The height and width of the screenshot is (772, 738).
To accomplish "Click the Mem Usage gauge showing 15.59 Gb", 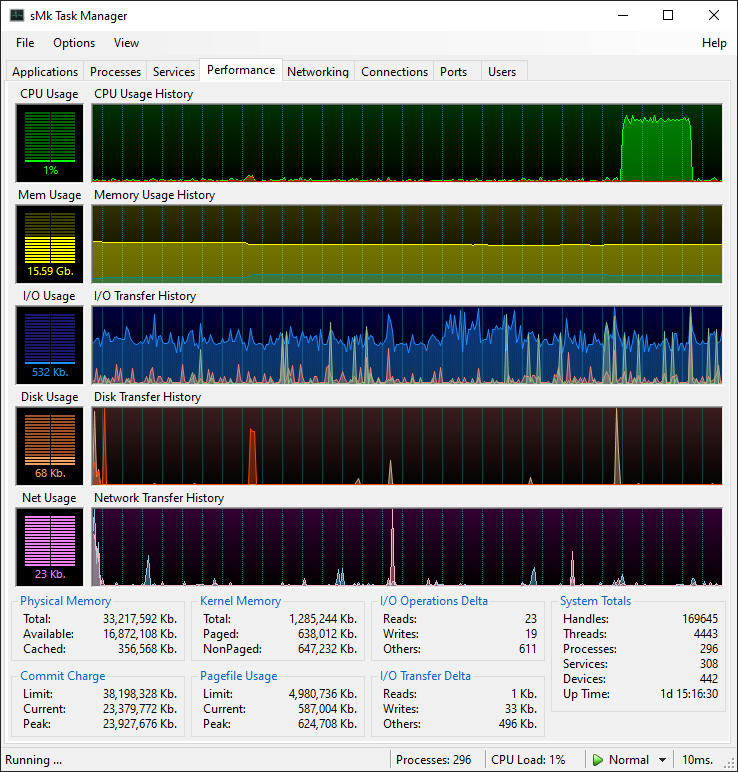I will coord(50,243).
